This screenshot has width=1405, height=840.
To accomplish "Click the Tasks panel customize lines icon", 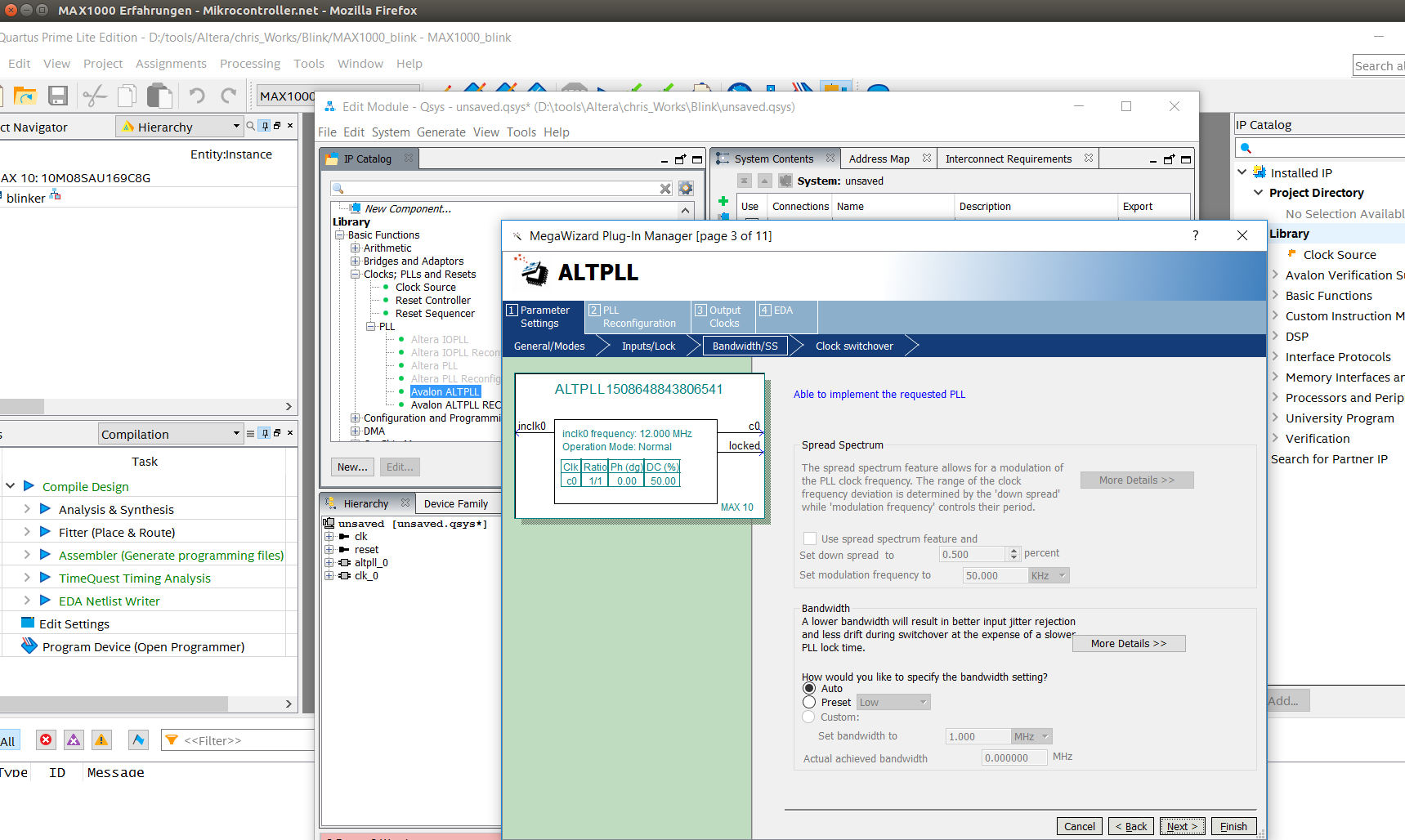I will tap(251, 433).
